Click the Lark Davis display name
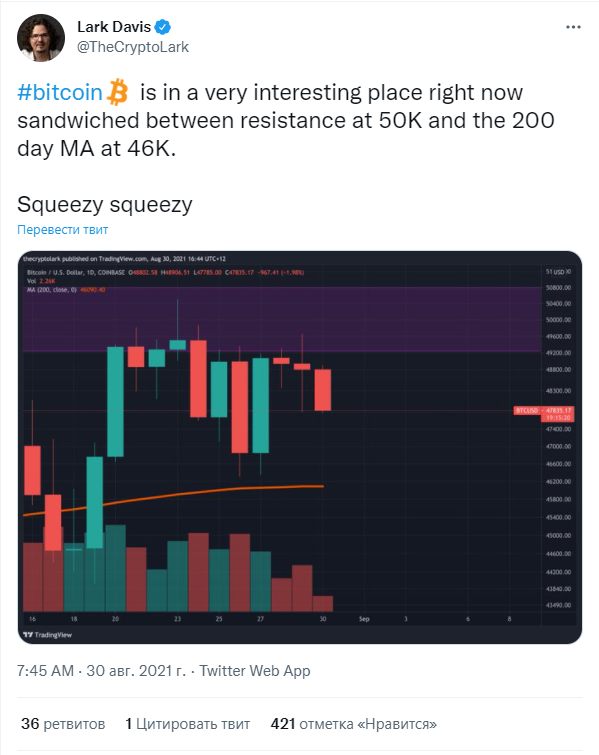This screenshot has width=599, height=755. coord(114,27)
